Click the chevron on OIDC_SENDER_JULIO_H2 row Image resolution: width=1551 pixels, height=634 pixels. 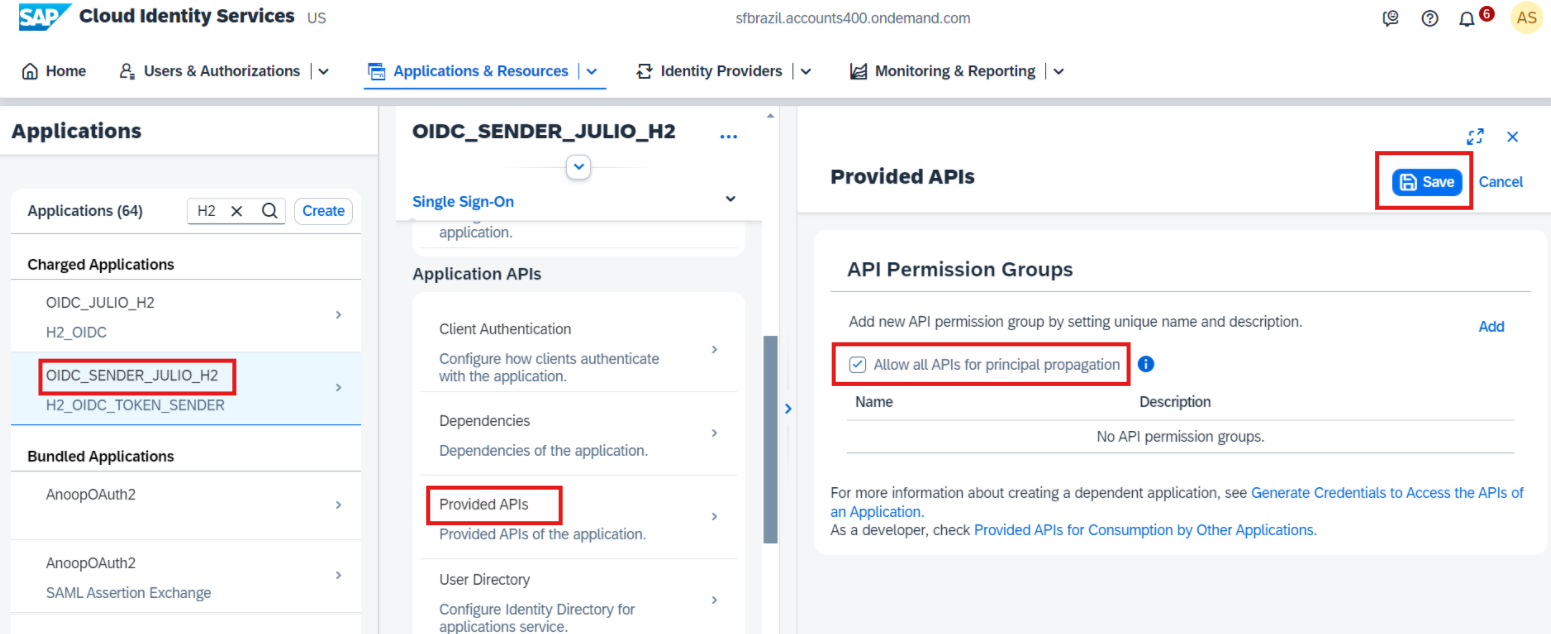338,387
